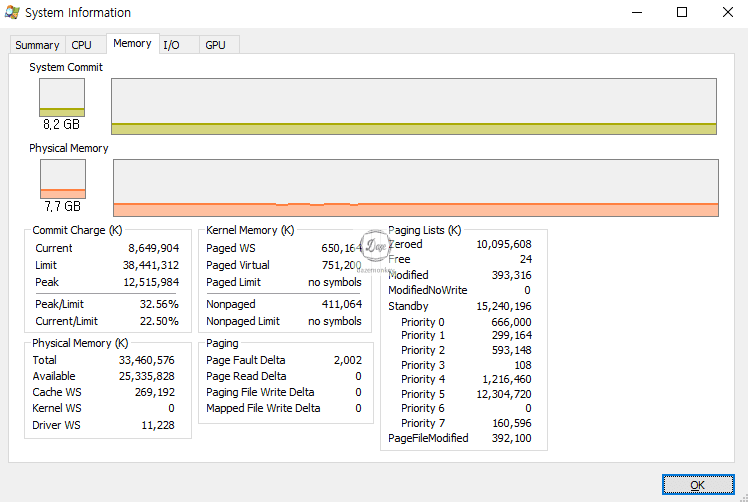
Task: Click the Priority 4 value 1,216,460
Action: click(x=507, y=379)
